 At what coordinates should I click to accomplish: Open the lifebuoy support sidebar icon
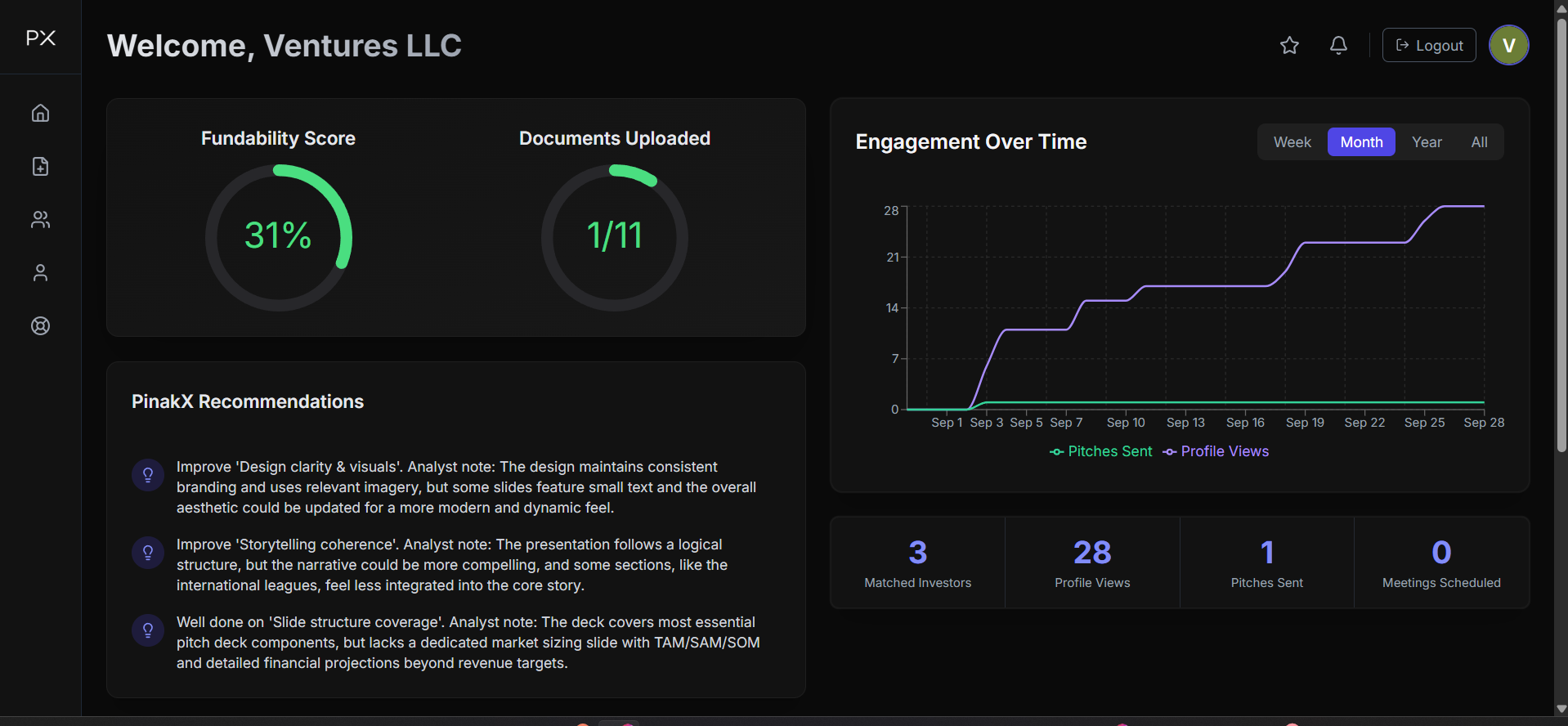40,325
